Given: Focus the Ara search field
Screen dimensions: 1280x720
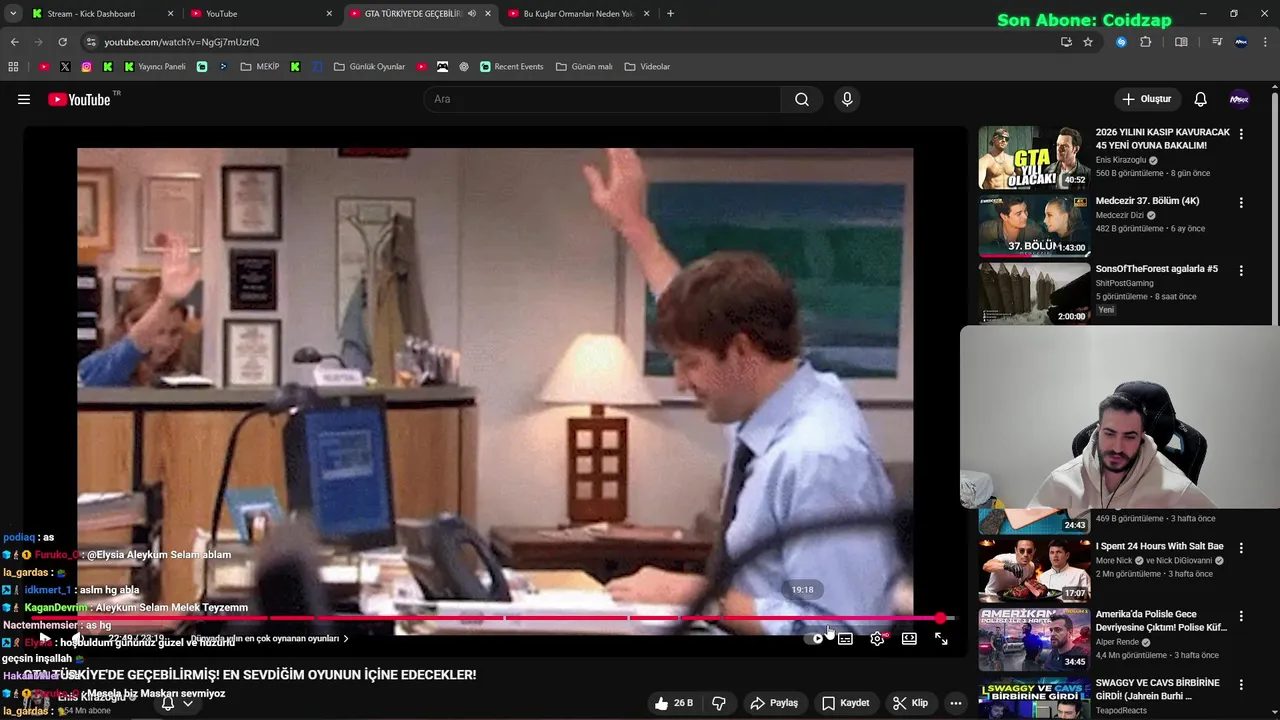Looking at the screenshot, I should [x=602, y=99].
